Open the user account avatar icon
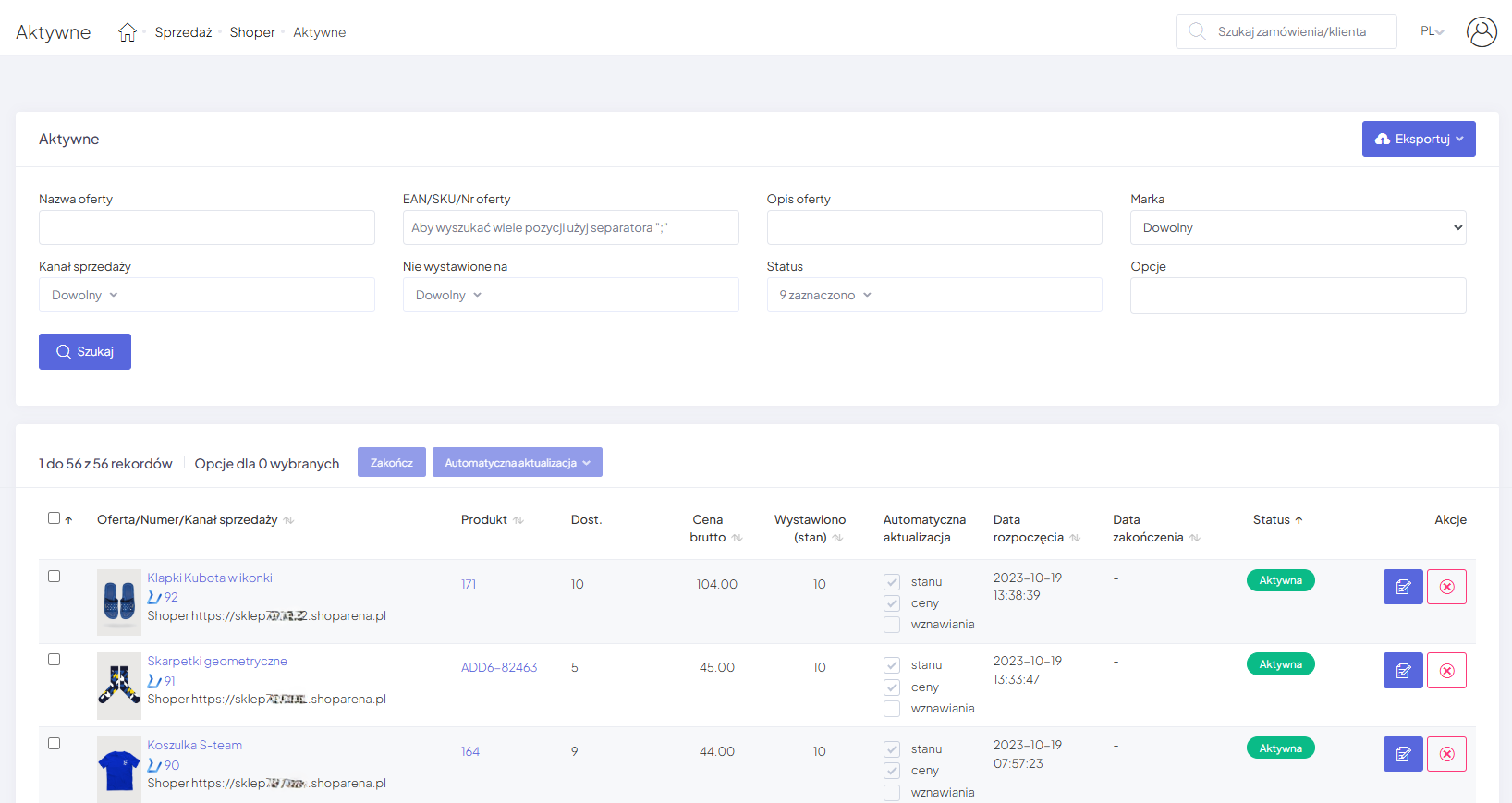 tap(1481, 32)
